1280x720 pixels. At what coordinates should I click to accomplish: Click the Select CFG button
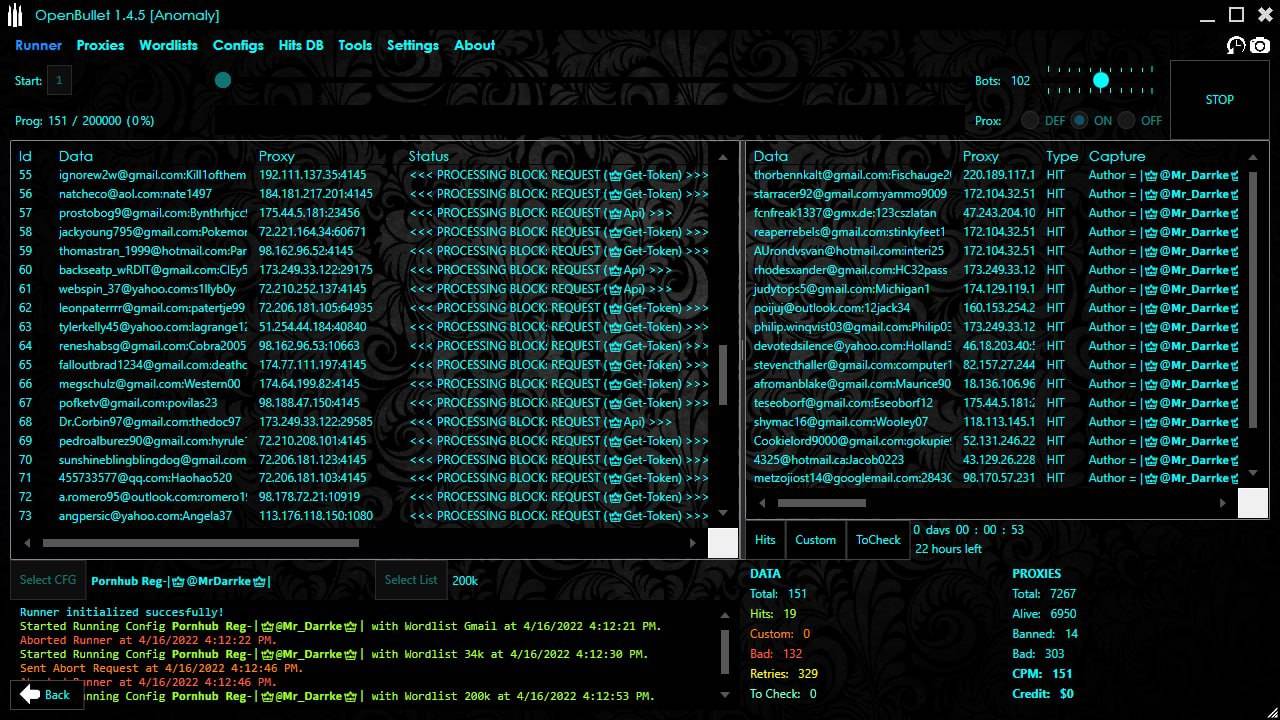tap(48, 580)
